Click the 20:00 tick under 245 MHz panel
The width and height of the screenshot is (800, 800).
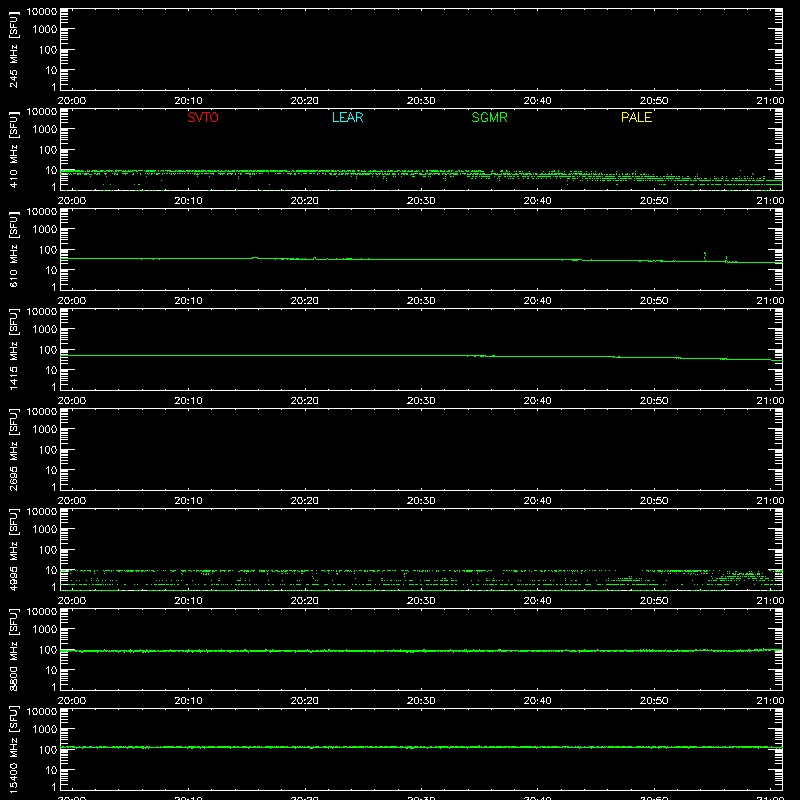pyautogui.click(x=72, y=101)
